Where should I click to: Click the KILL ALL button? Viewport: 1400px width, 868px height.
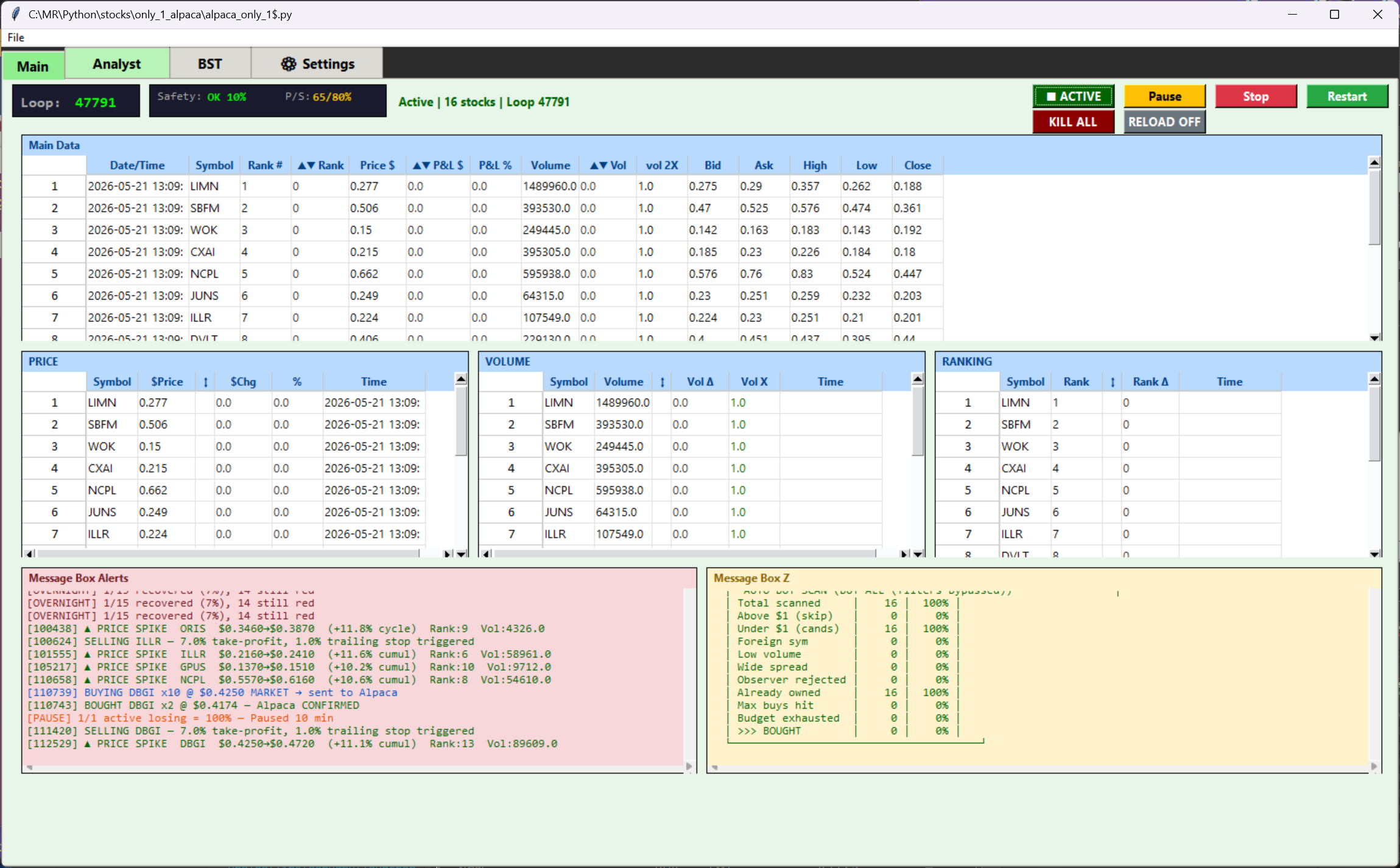1073,122
